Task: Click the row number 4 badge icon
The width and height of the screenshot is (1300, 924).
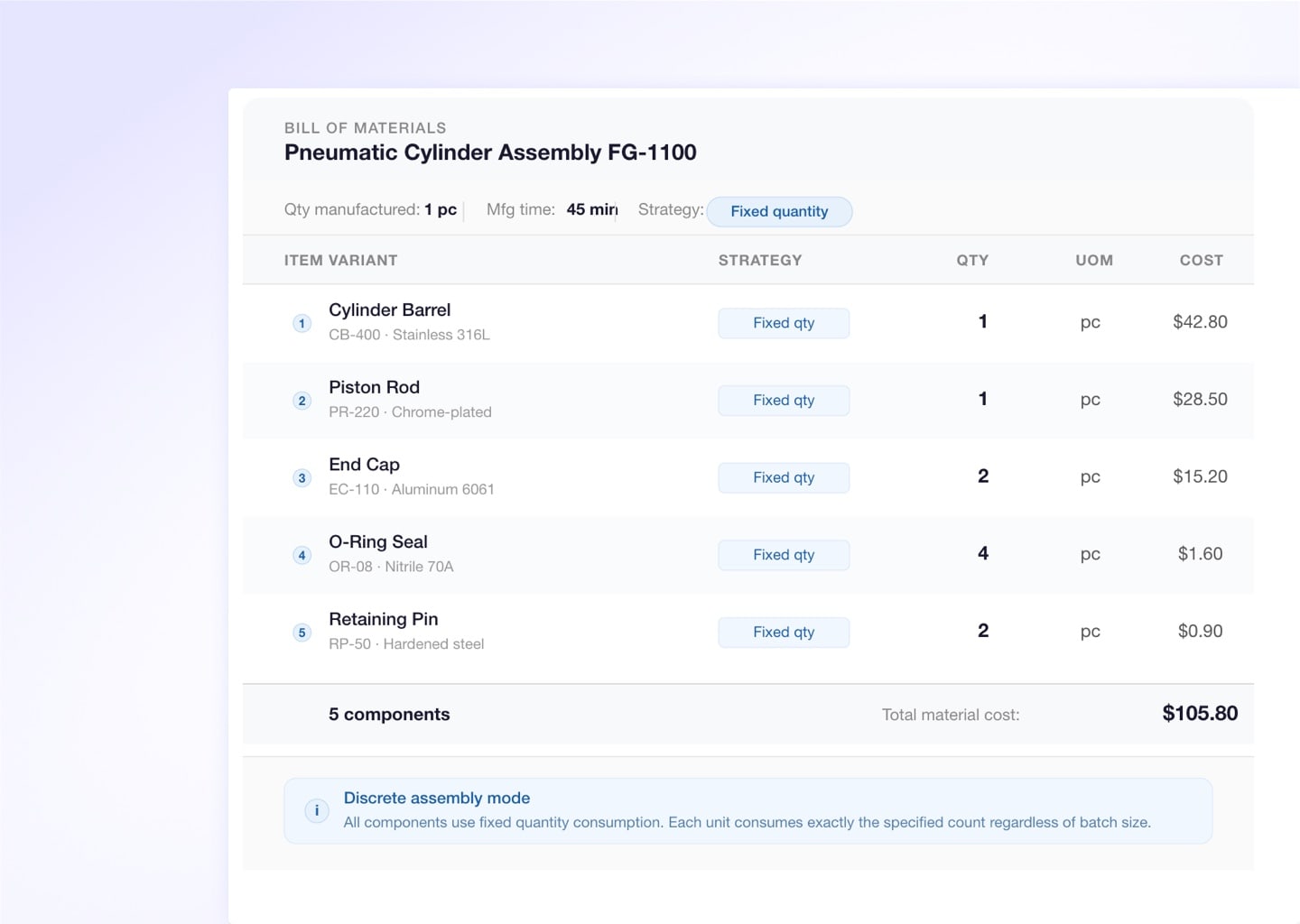Action: point(302,555)
